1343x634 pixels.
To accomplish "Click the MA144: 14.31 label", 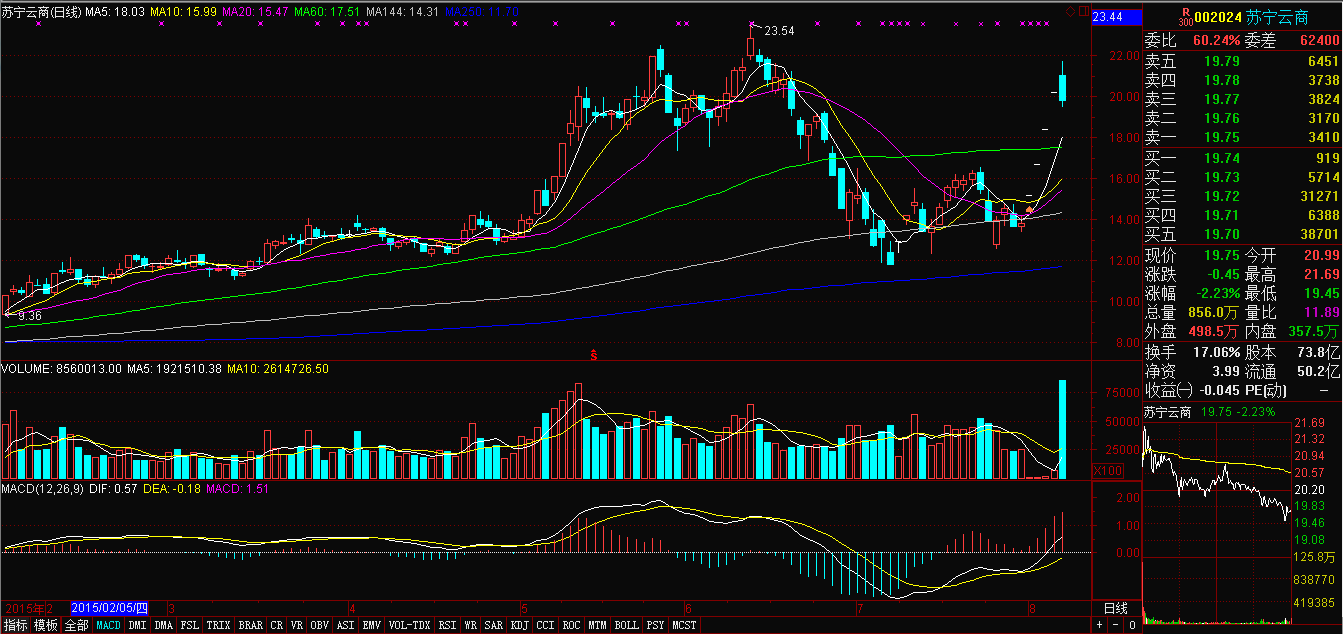I will (402, 11).
